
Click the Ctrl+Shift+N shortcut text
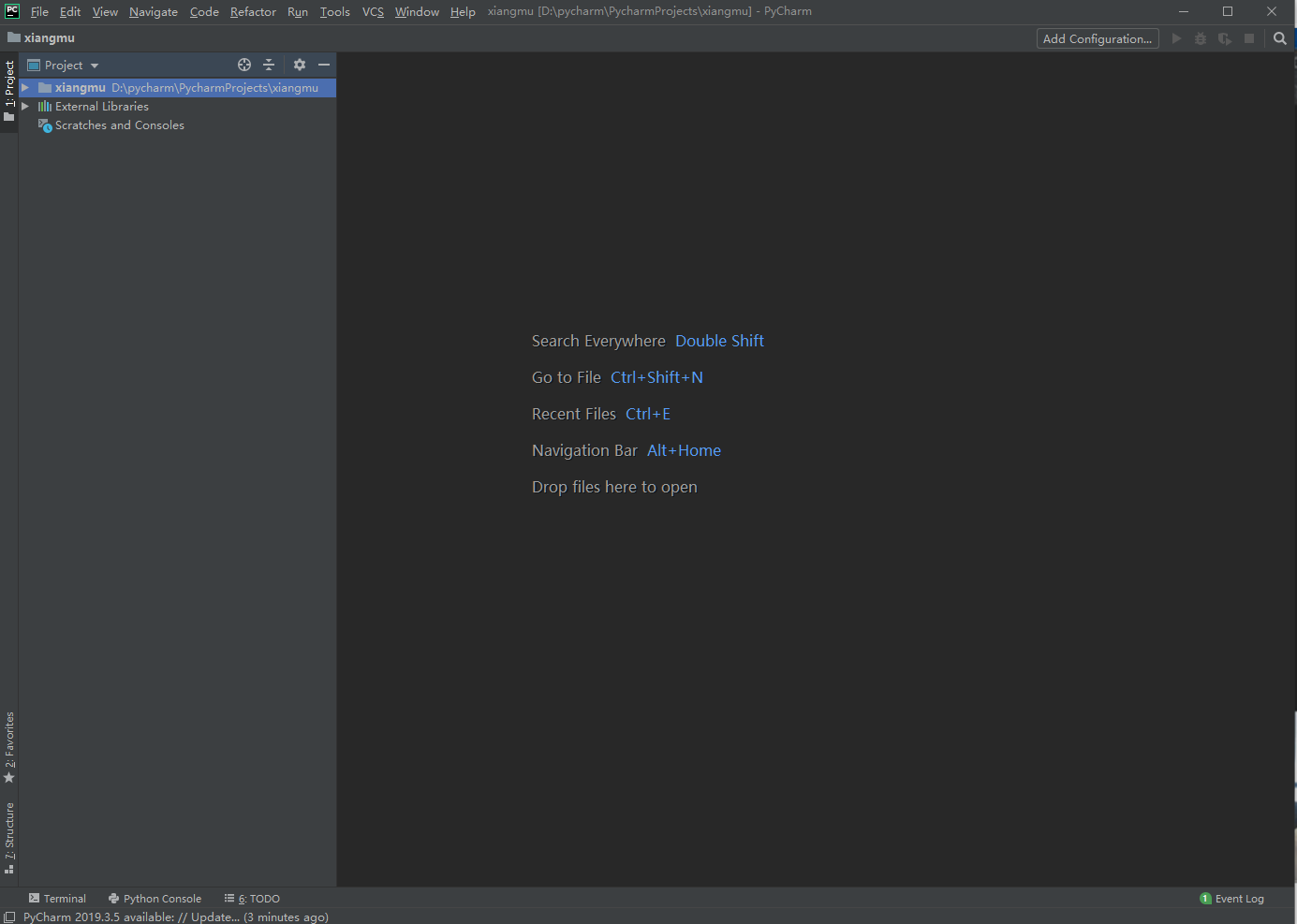(x=656, y=377)
